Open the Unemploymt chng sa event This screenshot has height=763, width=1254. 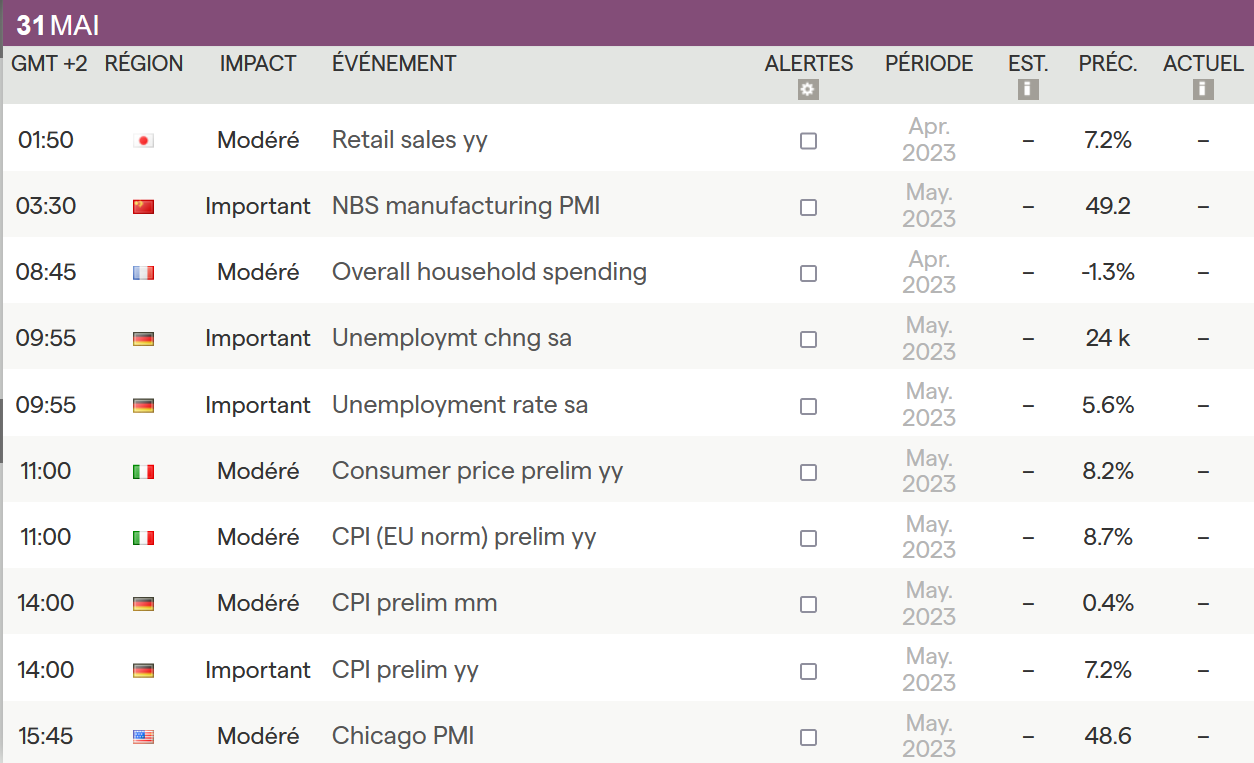(x=451, y=338)
